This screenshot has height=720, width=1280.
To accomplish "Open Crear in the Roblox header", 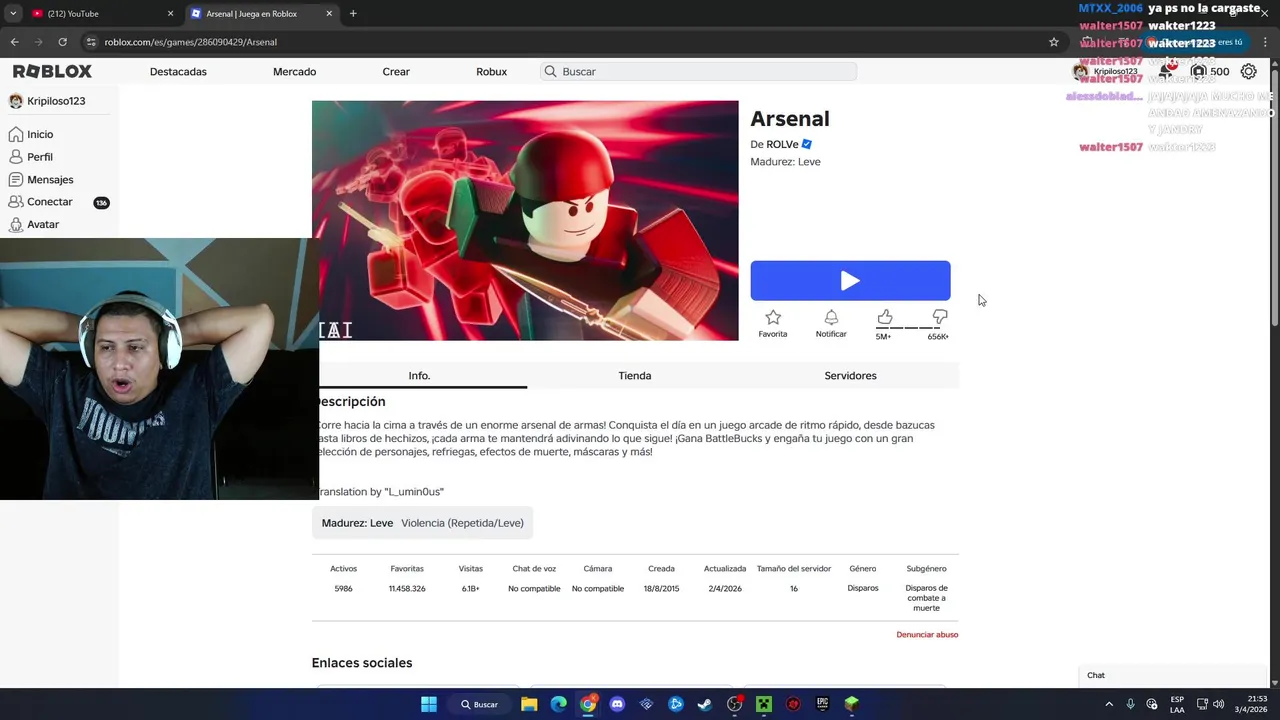I will (396, 72).
